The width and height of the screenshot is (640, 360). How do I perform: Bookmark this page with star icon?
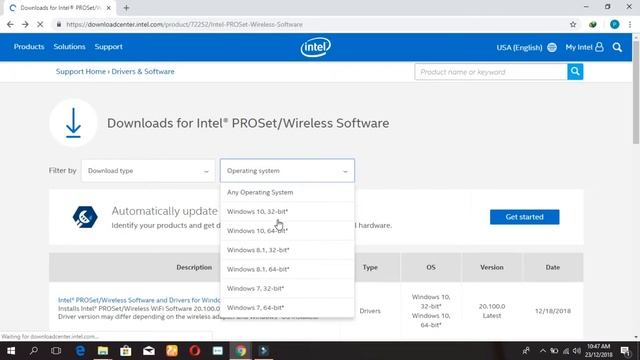(573, 24)
